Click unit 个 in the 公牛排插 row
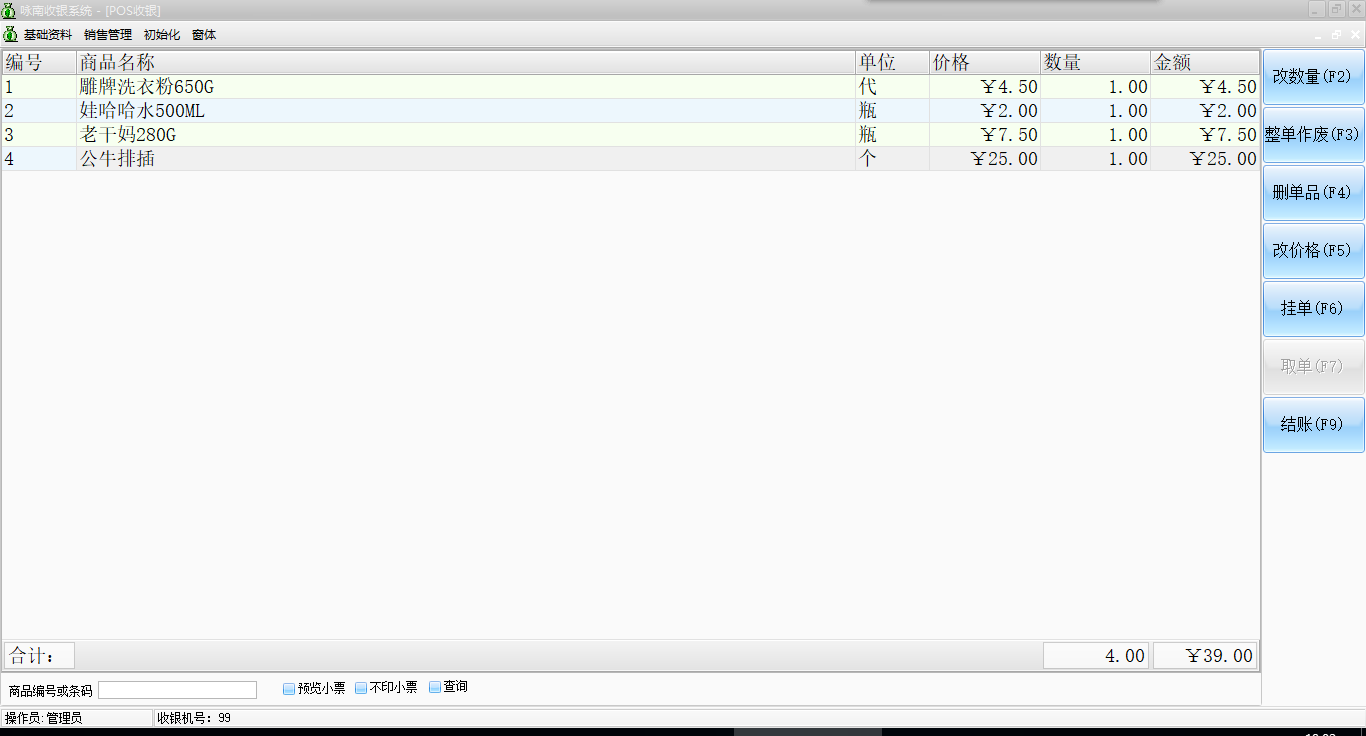This screenshot has height=736, width=1366. click(x=892, y=159)
